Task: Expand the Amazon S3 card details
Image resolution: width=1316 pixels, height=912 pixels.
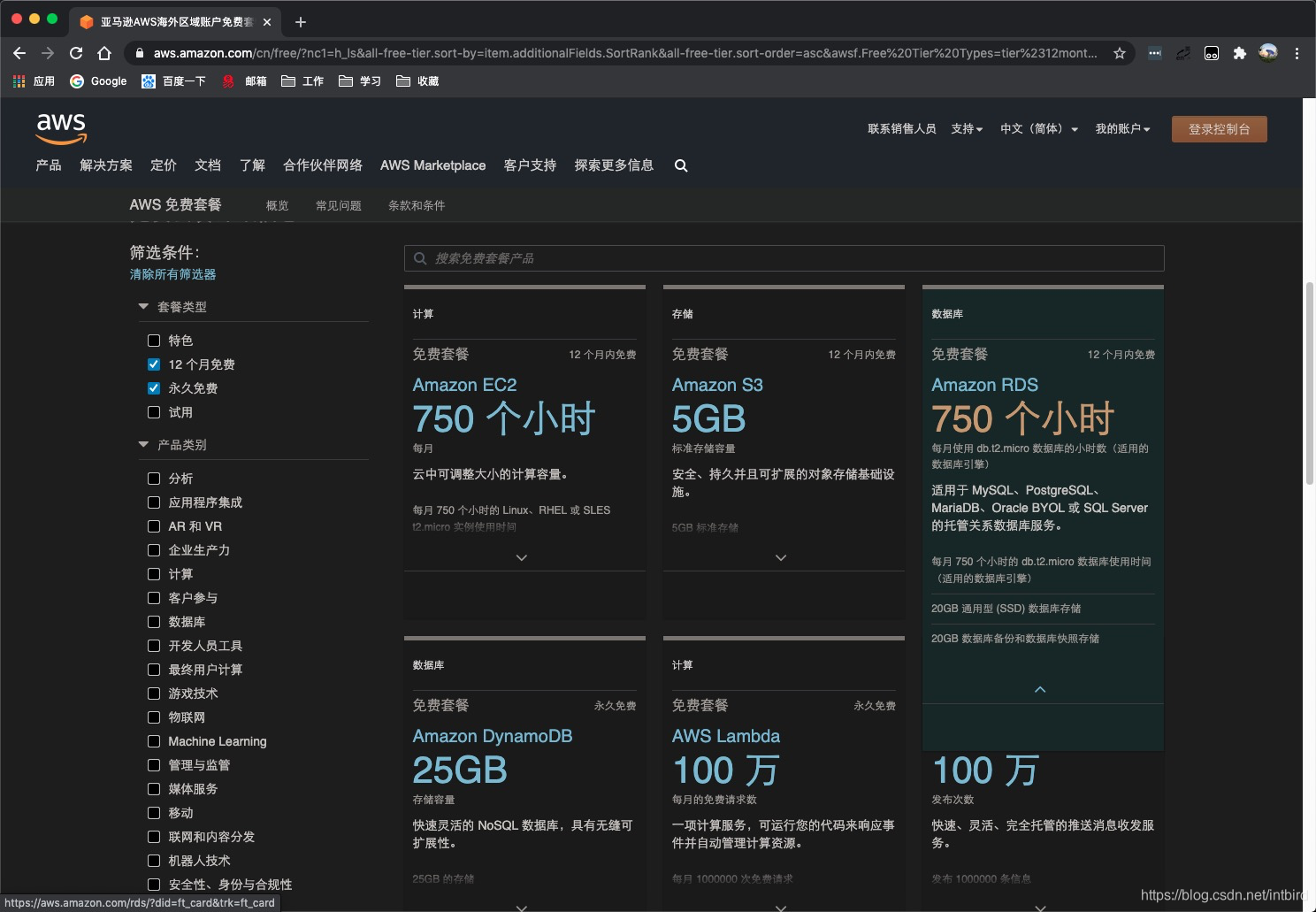Action: coord(781,558)
